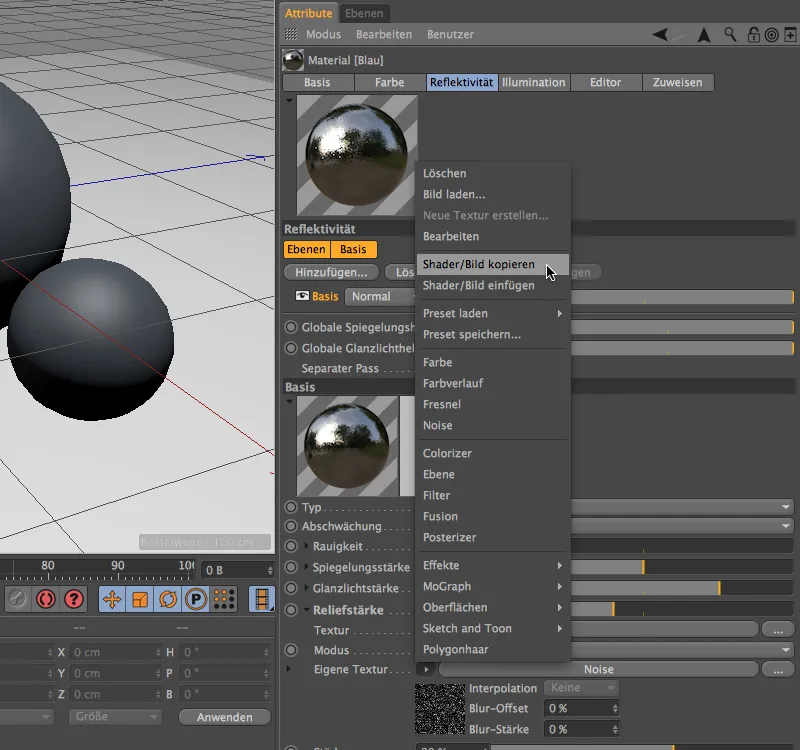
Task: Click the concentric-circle mode lock icon
Action: (772, 35)
